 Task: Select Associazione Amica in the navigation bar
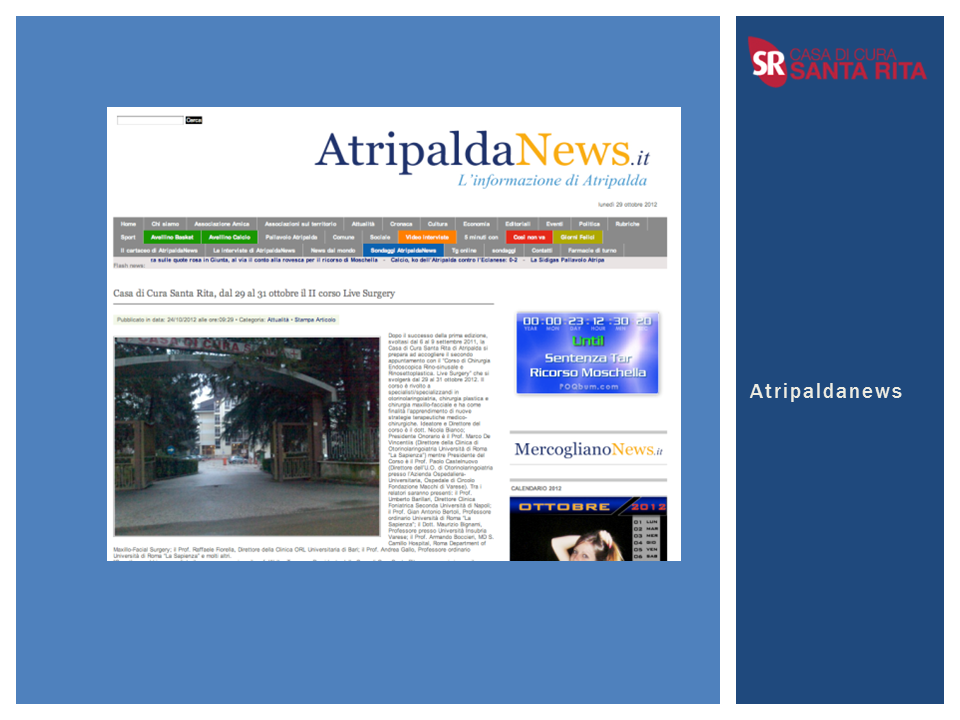(222, 224)
